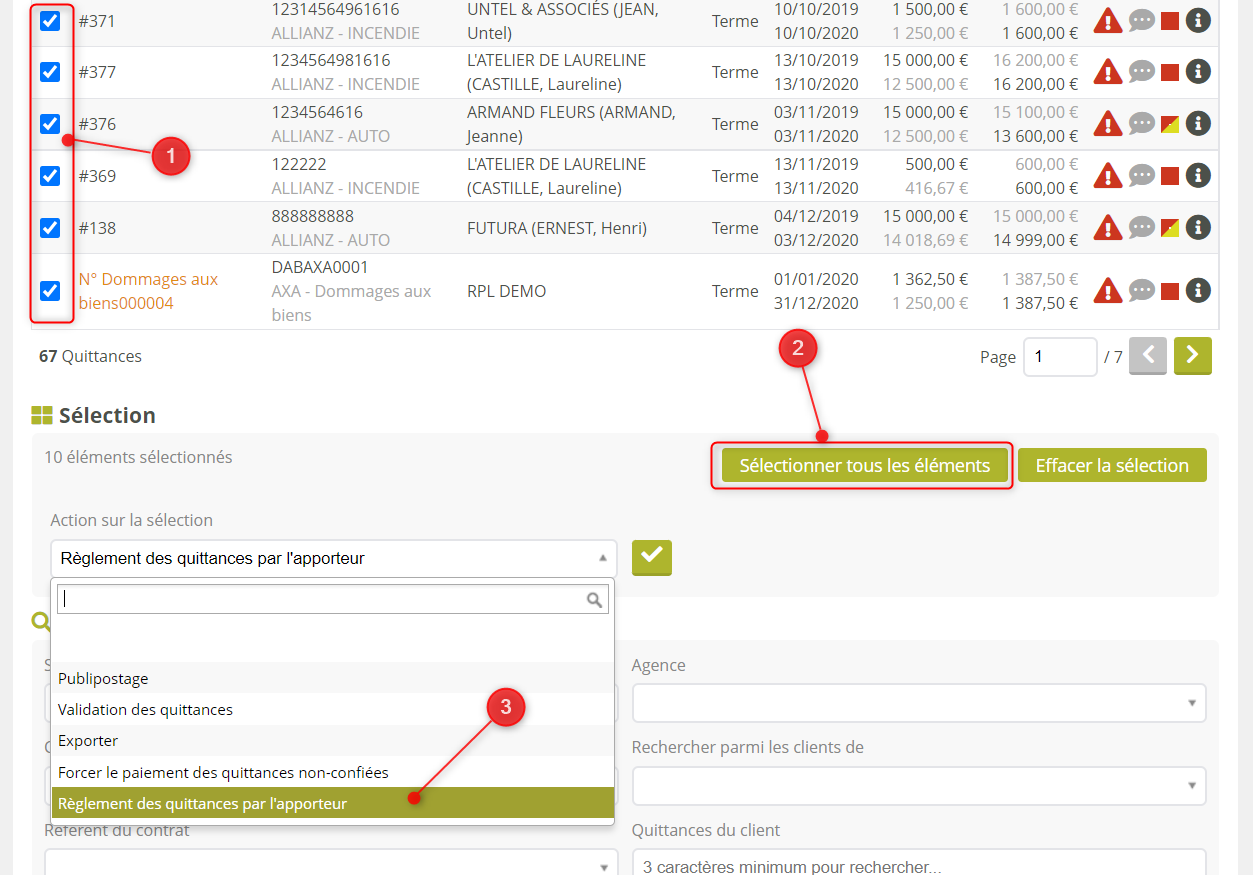Uncheck the checkbox for receipt #369
This screenshot has height=875, width=1253.
coord(50,176)
